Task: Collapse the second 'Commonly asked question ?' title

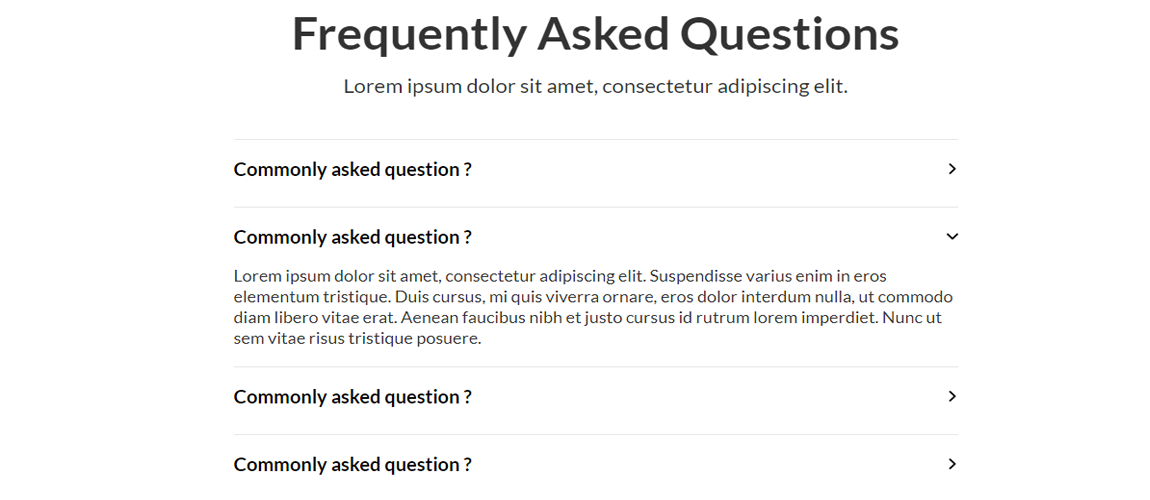Action: [352, 238]
